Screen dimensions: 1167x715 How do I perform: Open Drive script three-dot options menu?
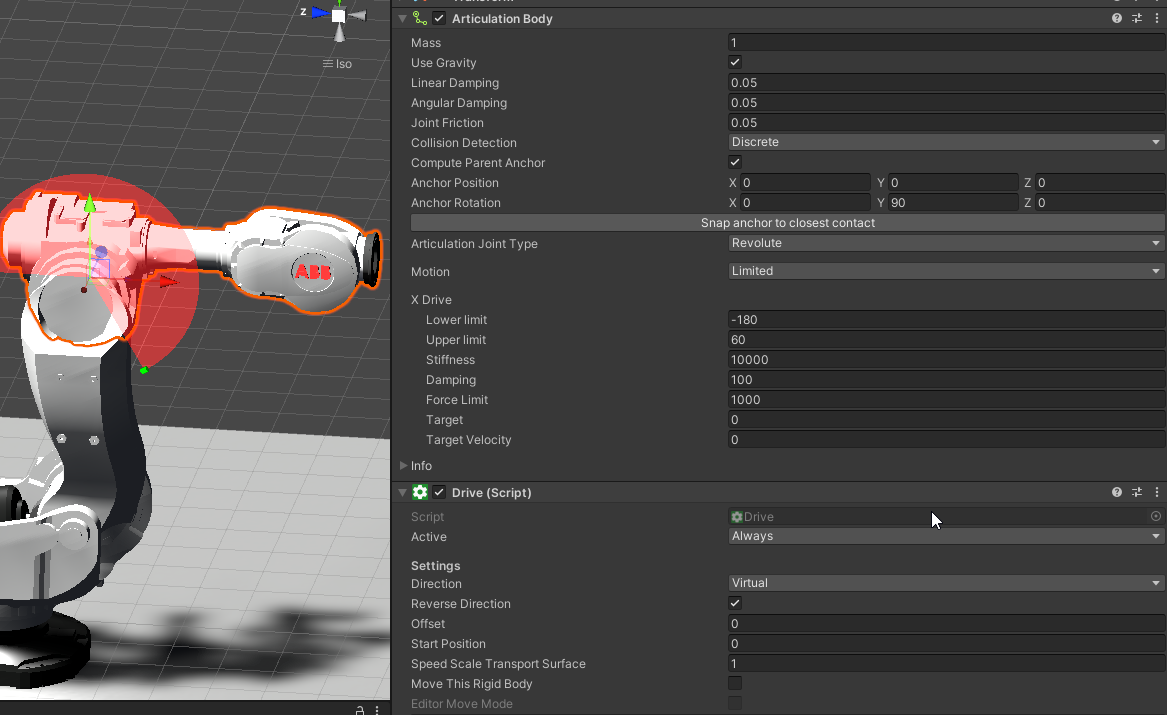point(1155,492)
